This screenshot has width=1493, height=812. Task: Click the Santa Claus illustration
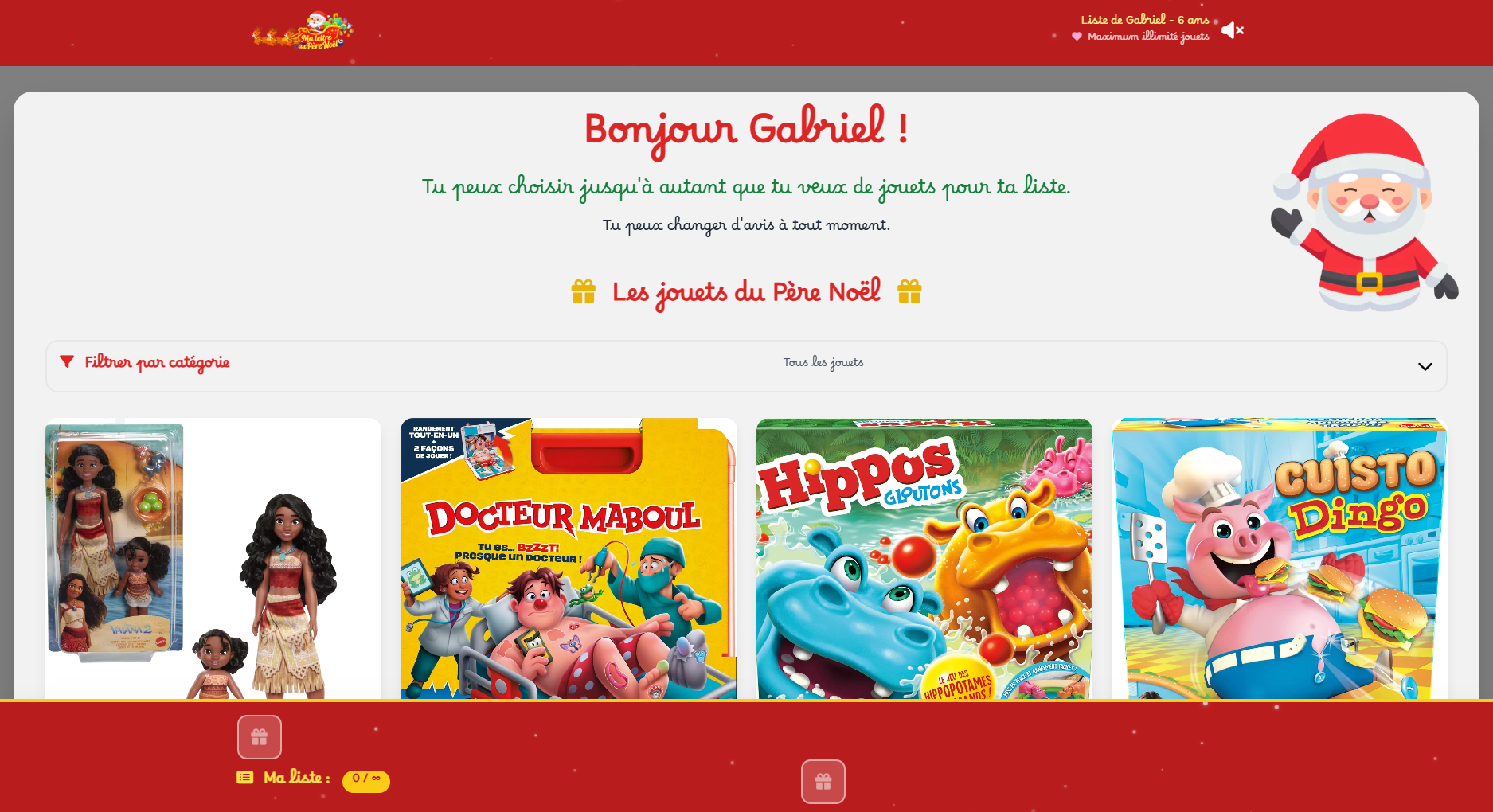(x=1365, y=211)
